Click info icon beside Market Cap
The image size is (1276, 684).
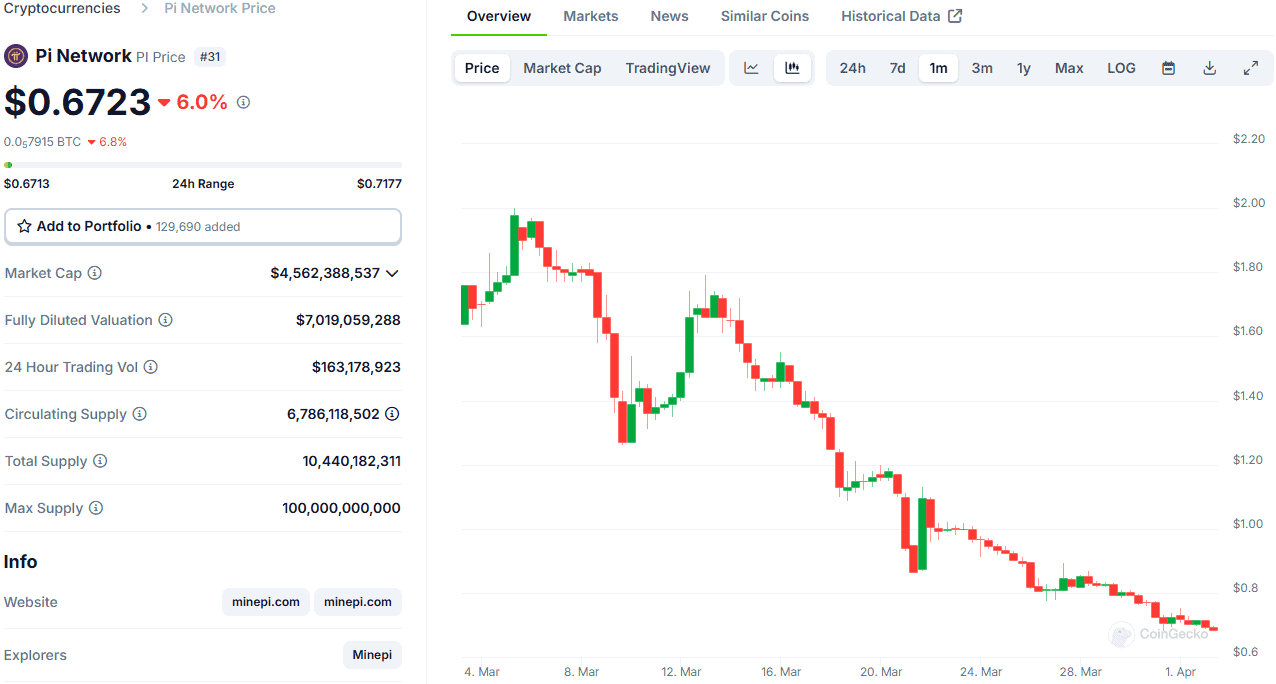click(x=95, y=273)
